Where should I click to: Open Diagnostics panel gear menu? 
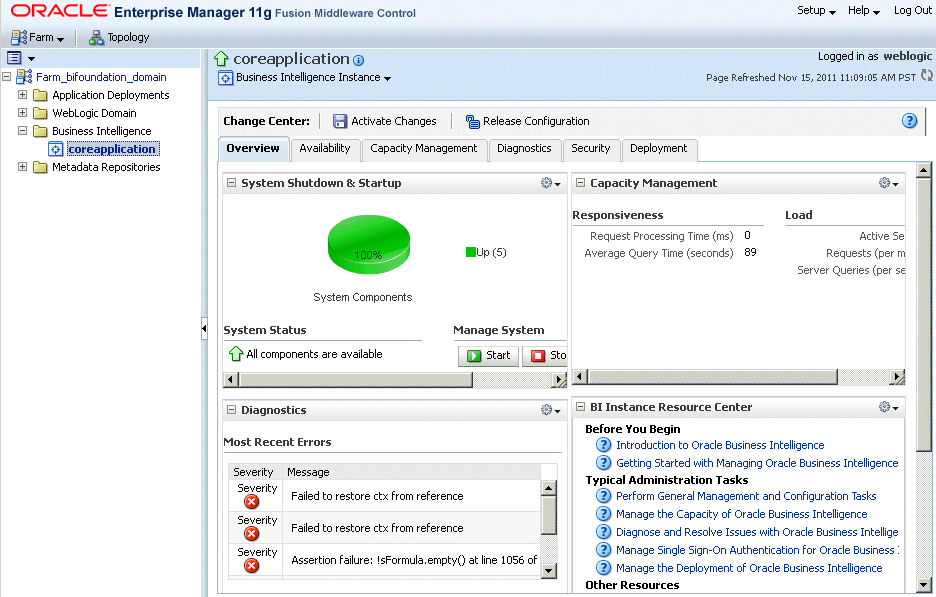click(550, 410)
